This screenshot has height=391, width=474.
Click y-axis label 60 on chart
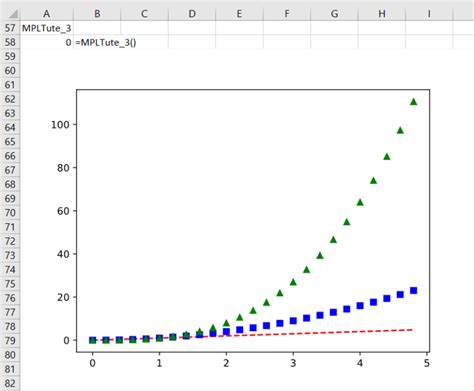point(63,211)
